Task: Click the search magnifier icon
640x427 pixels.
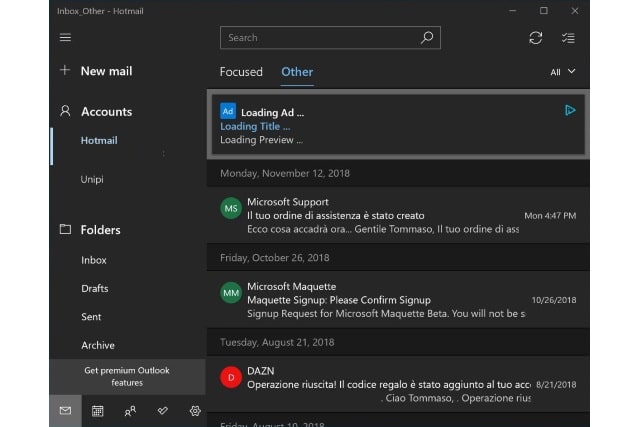Action: pyautogui.click(x=427, y=38)
